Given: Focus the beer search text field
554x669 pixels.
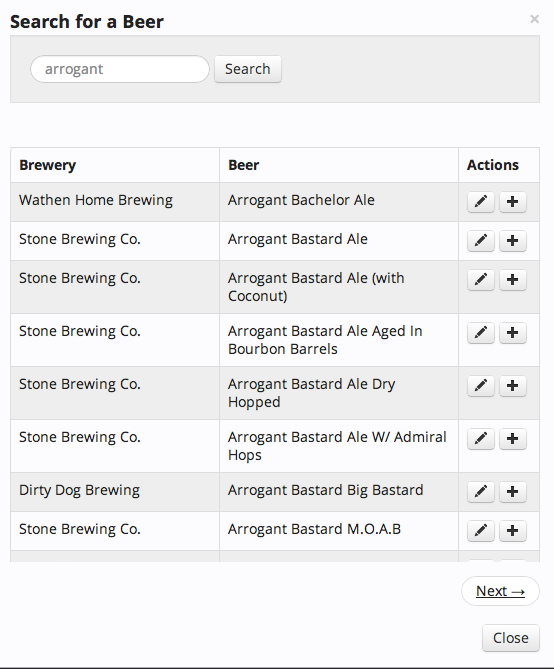Looking at the screenshot, I should (x=120, y=69).
